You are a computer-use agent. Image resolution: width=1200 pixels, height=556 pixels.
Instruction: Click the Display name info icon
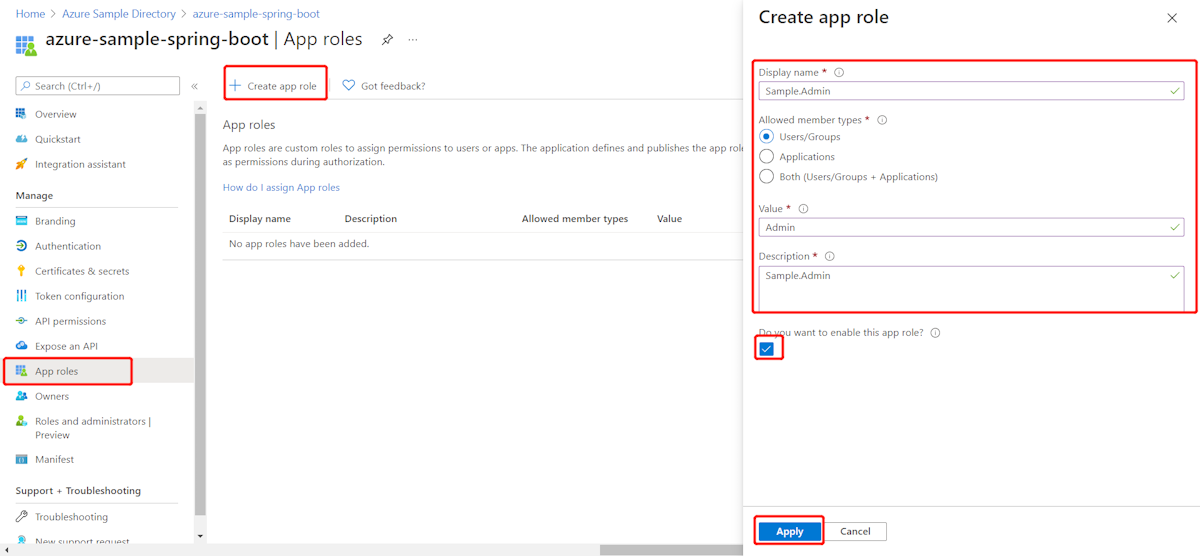tap(839, 73)
